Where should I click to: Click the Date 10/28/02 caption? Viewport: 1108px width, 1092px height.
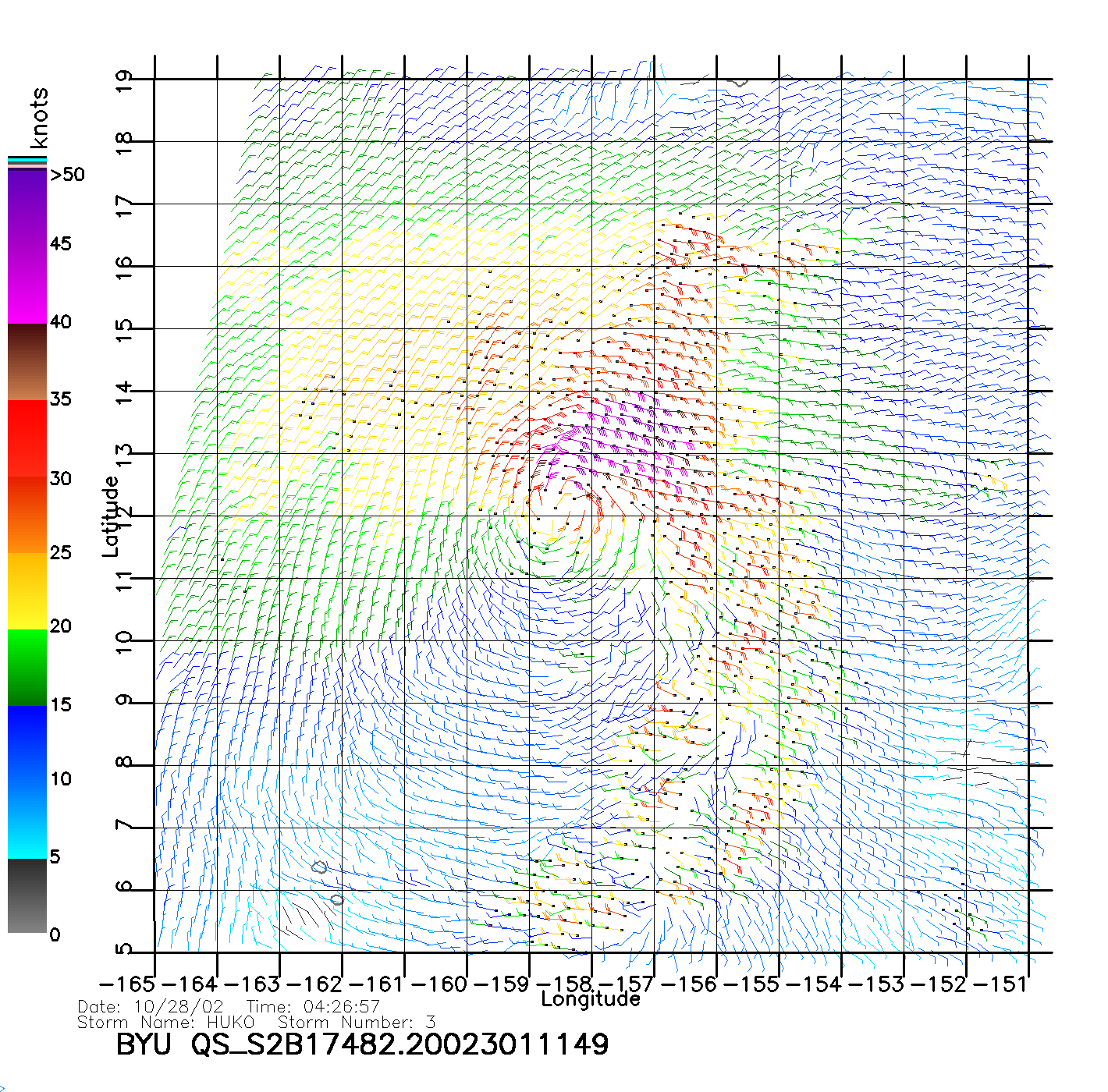coord(151,1006)
